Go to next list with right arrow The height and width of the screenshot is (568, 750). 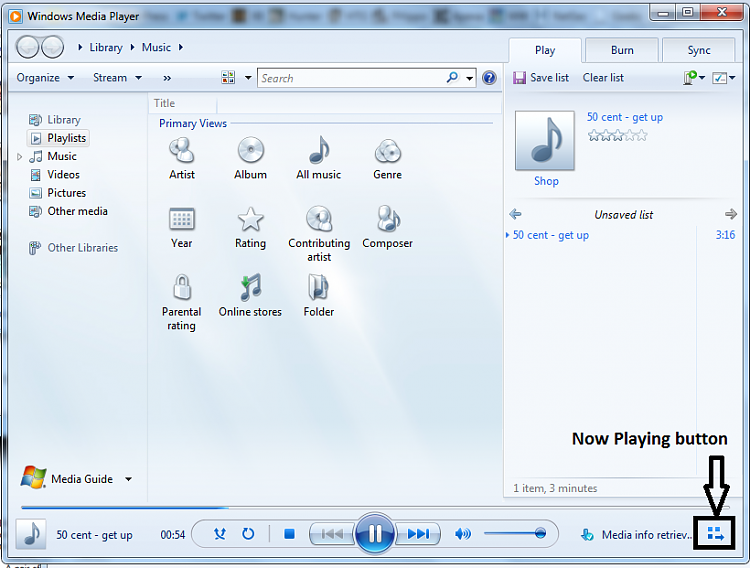click(730, 214)
